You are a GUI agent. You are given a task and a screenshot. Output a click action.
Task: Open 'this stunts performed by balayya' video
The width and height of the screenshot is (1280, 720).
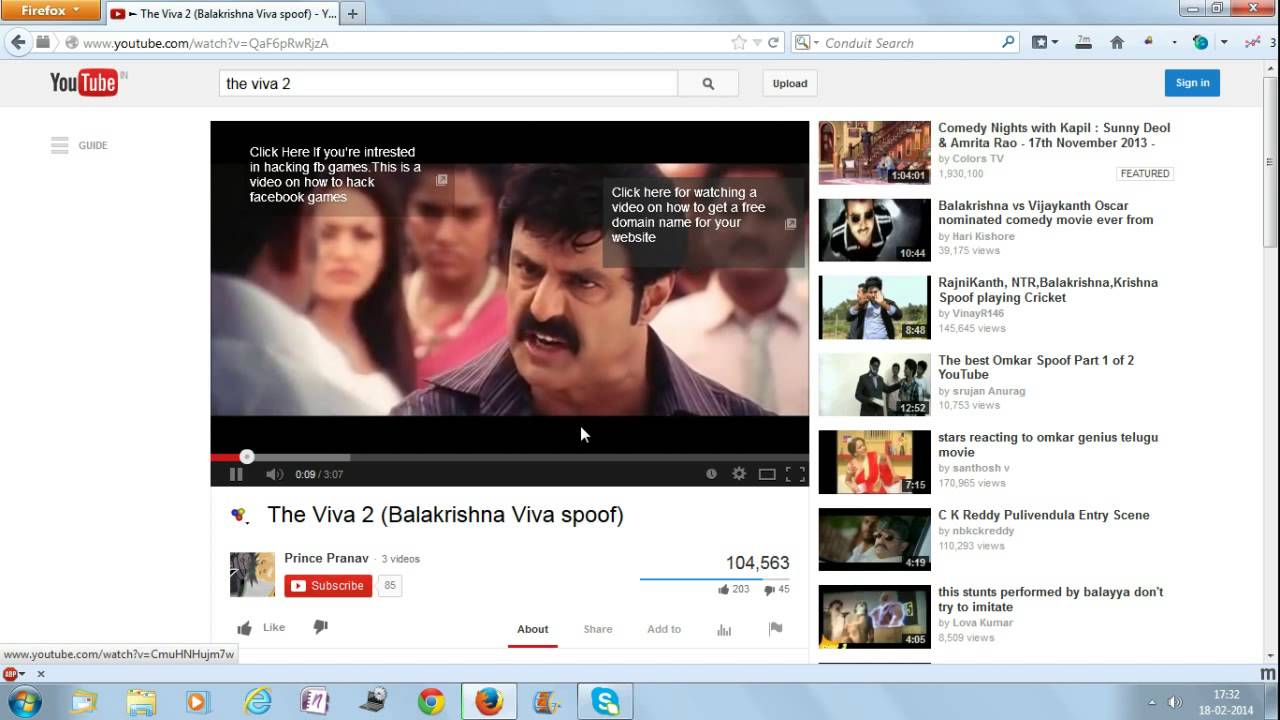(x=1051, y=599)
